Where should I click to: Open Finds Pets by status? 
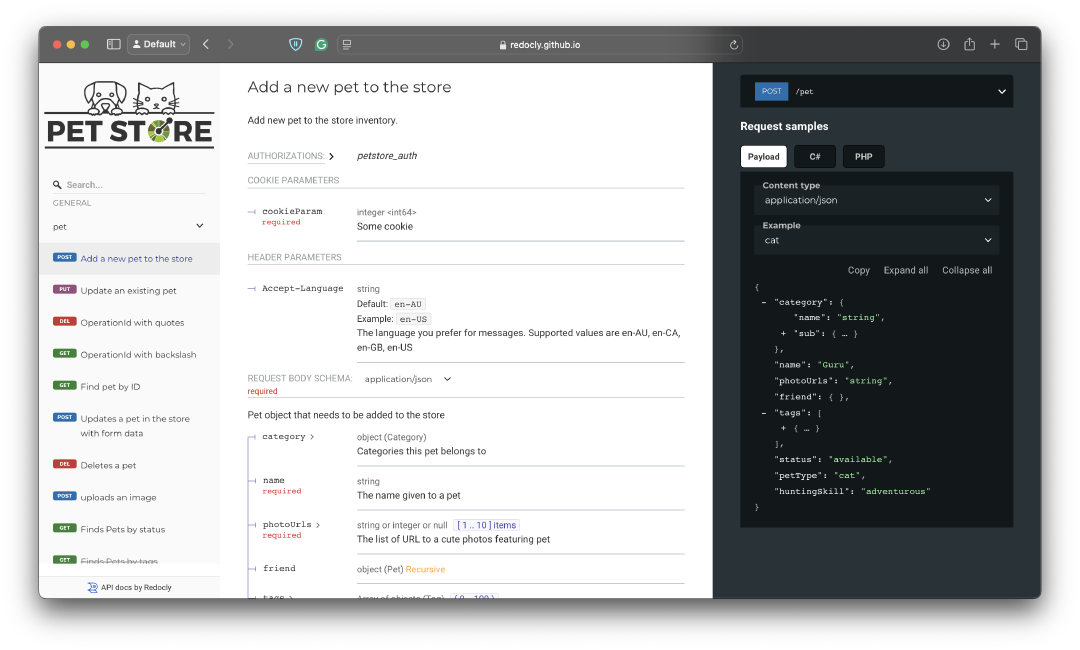point(129,529)
